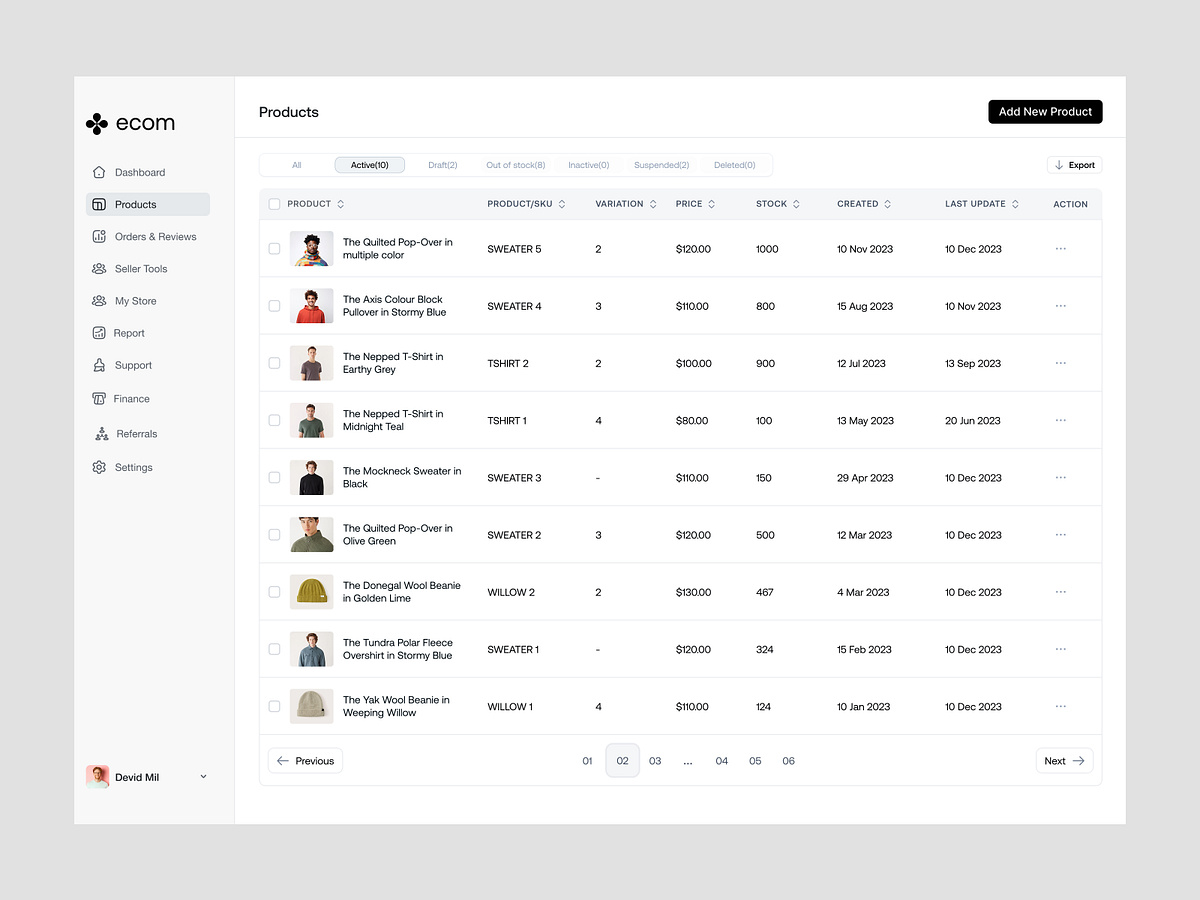The height and width of the screenshot is (900, 1200).
Task: Click the Referrals sidebar icon
Action: 98,434
